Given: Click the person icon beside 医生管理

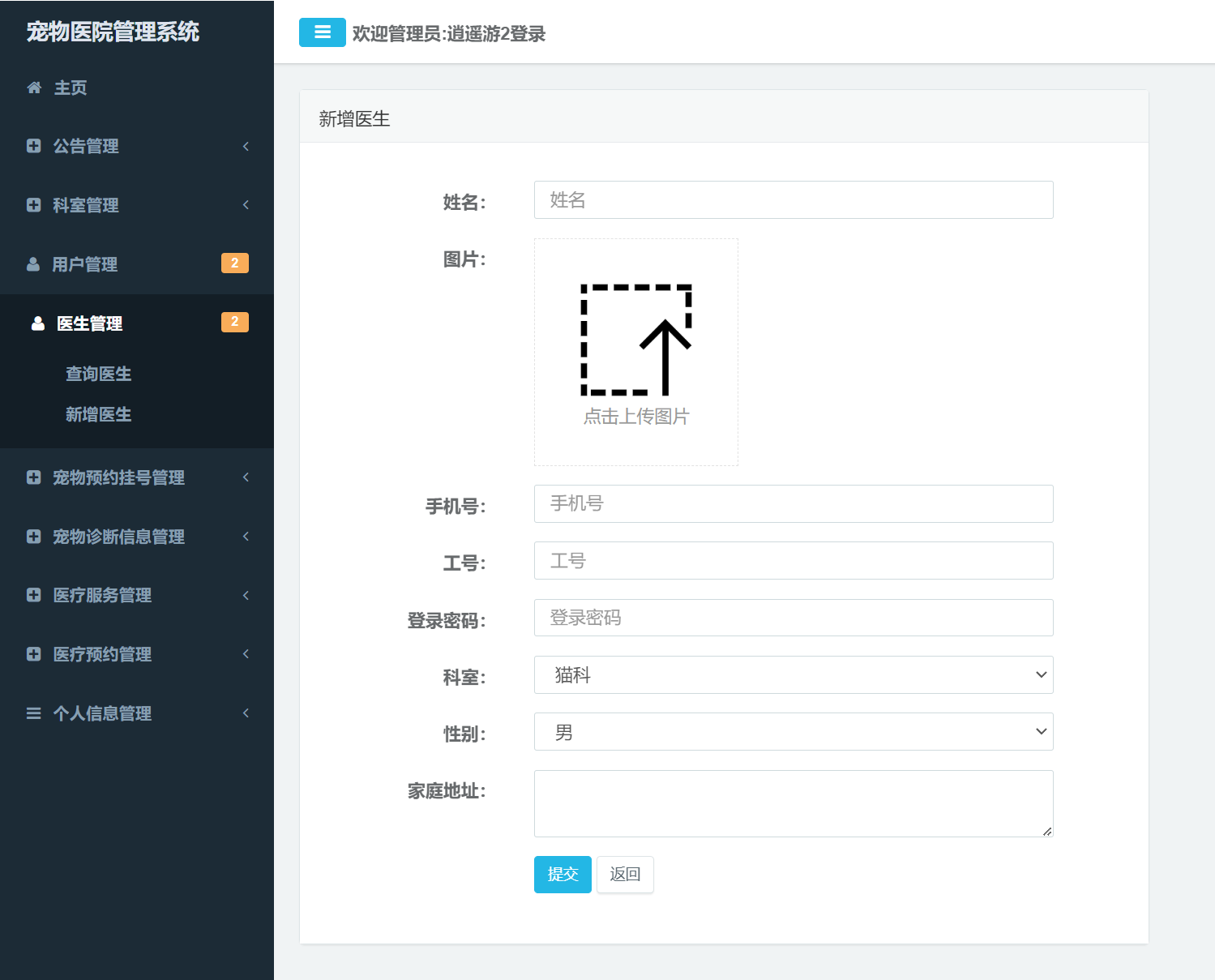Looking at the screenshot, I should [x=38, y=323].
